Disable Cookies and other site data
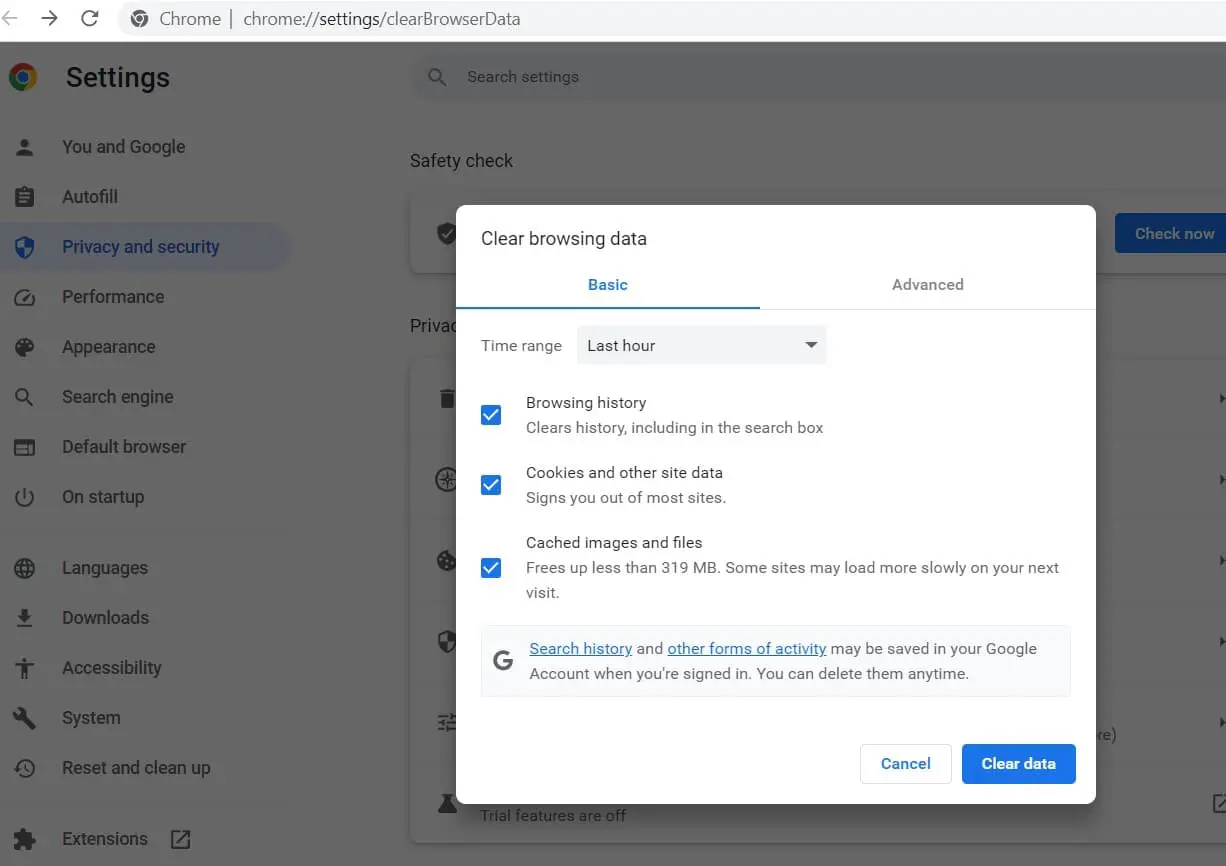 click(x=491, y=484)
